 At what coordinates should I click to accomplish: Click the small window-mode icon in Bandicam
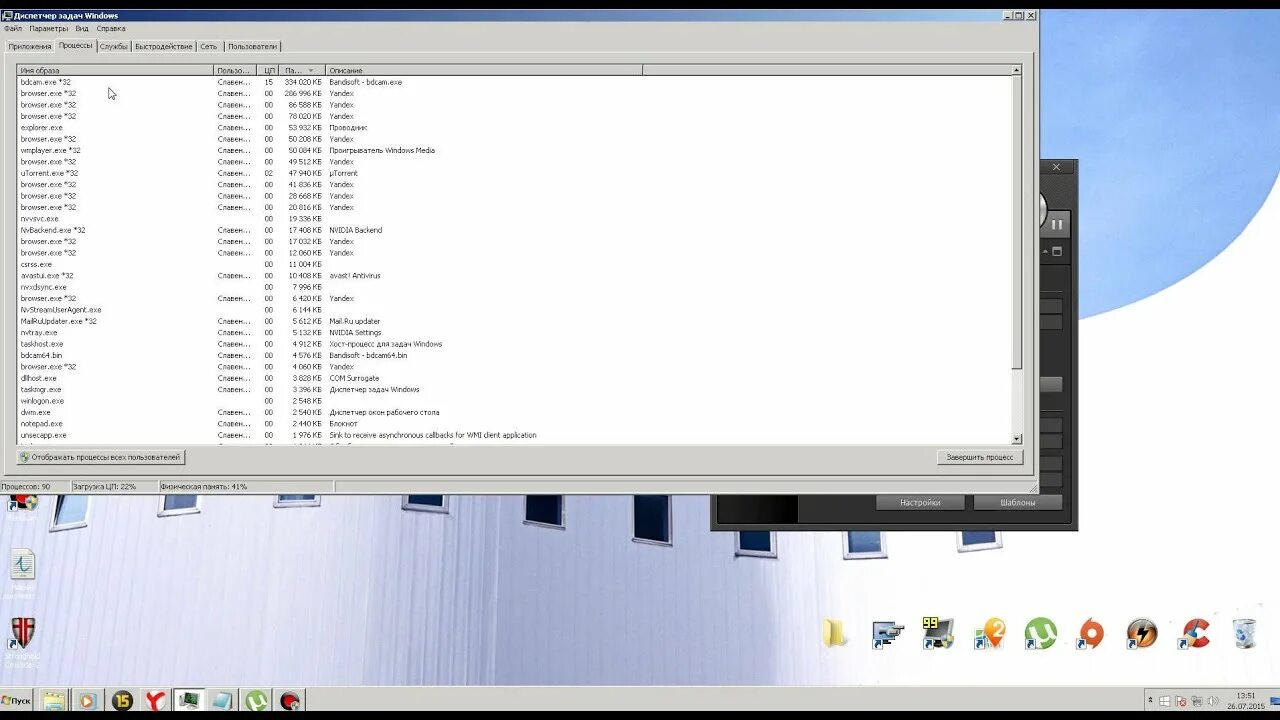pyautogui.click(x=1057, y=251)
